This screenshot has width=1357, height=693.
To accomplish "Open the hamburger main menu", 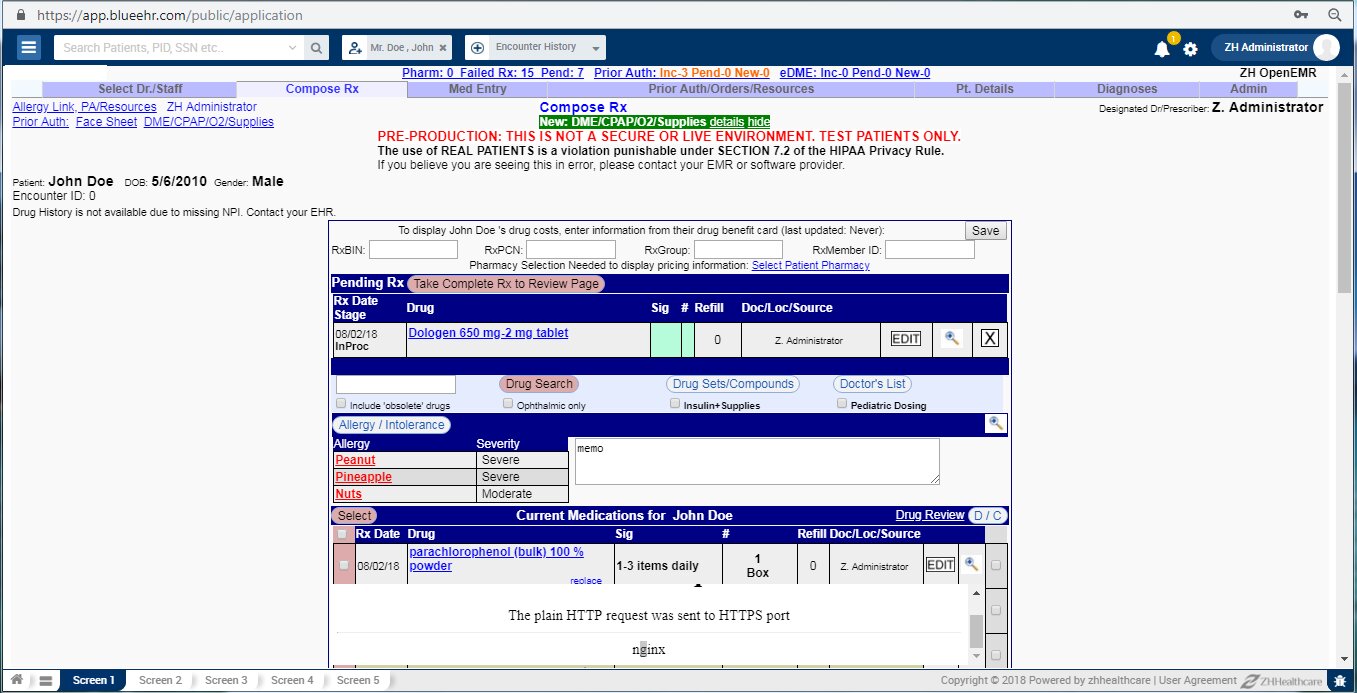I will pyautogui.click(x=28, y=47).
